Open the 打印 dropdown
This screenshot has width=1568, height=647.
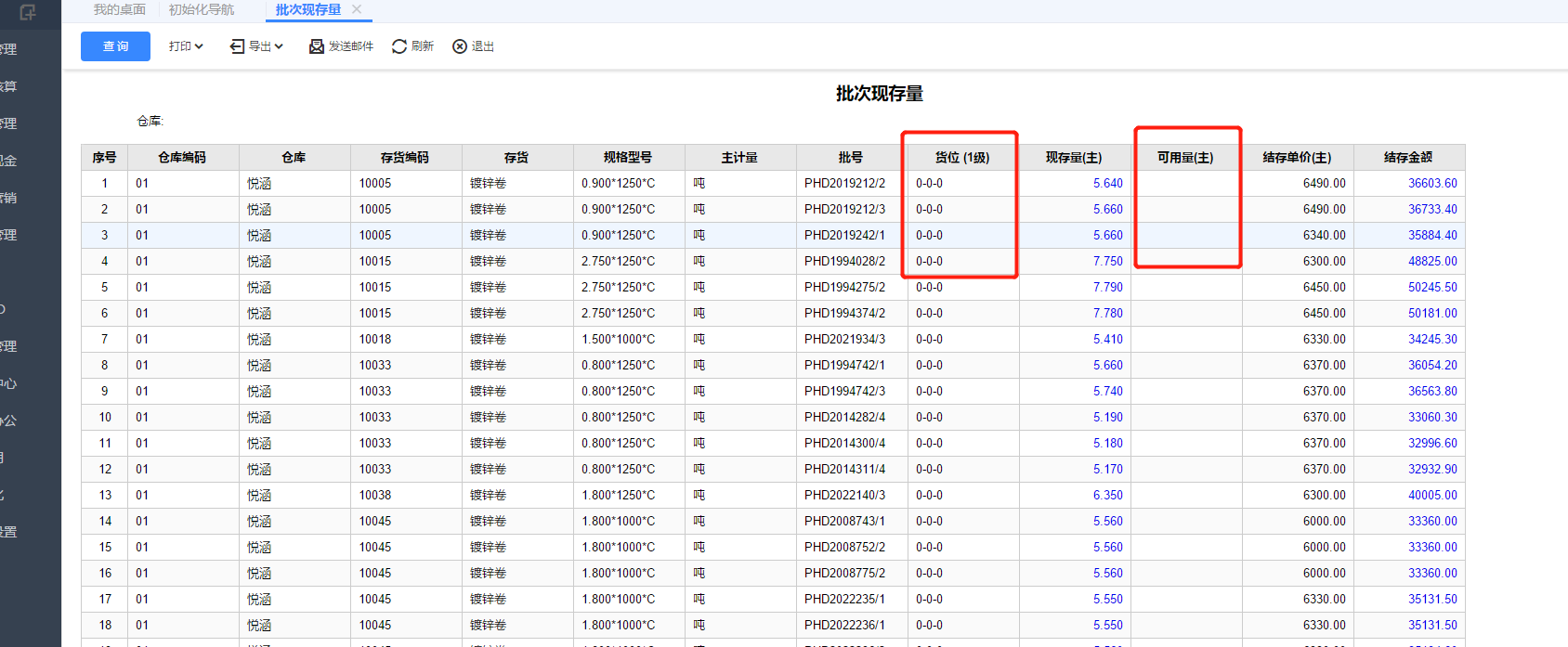tap(186, 46)
